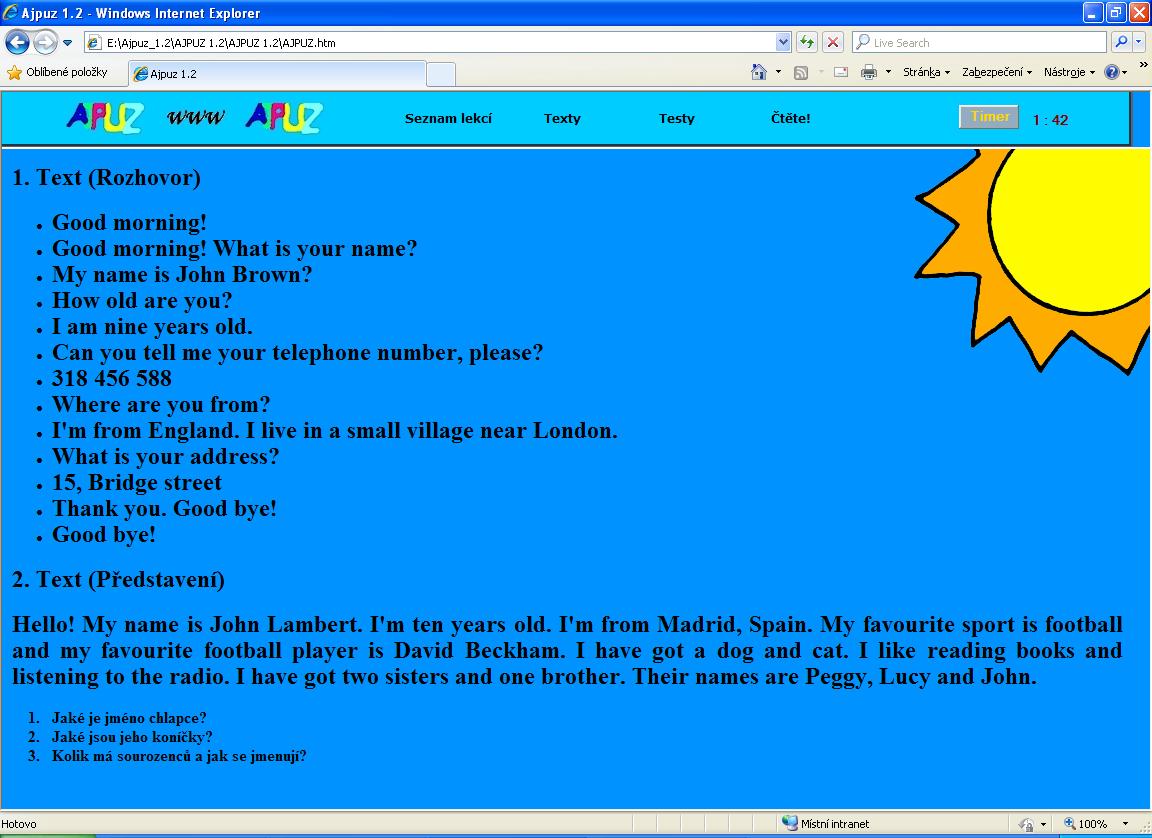The image size is (1152, 838).
Task: Click the first colorful AJPUZ logo
Action: 105,118
